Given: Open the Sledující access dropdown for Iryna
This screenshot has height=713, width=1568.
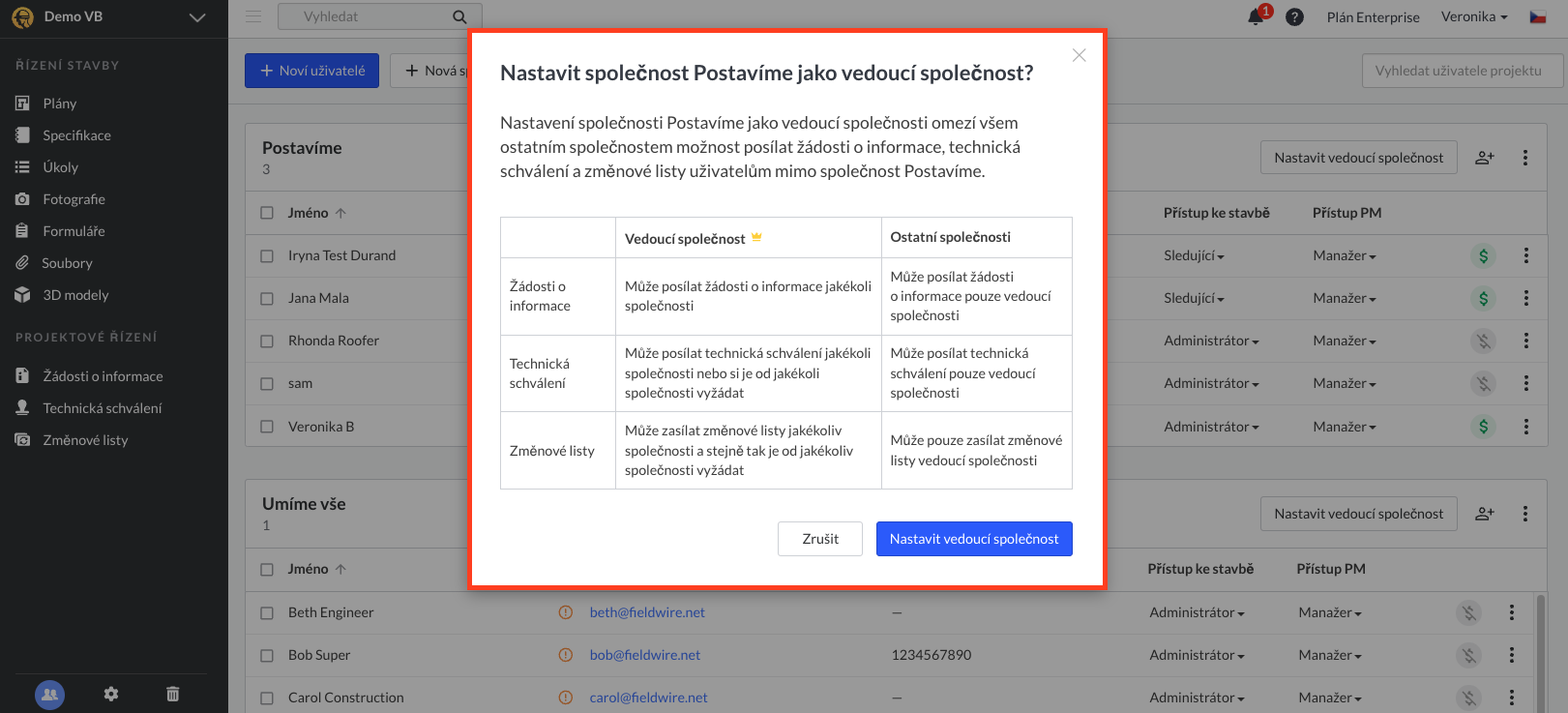Looking at the screenshot, I should [1195, 255].
